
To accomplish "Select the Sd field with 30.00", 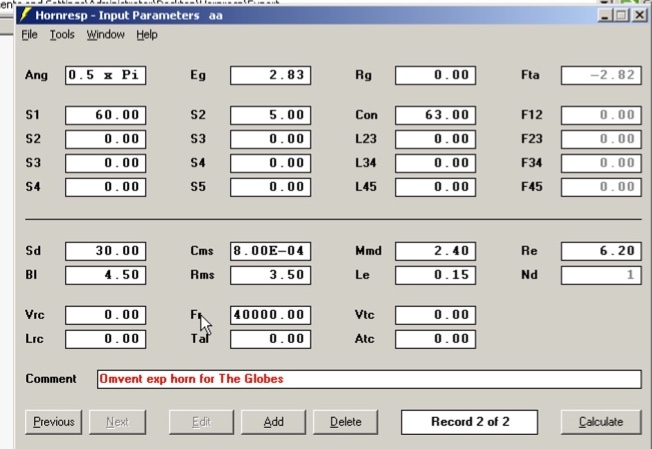I will click(x=106, y=251).
